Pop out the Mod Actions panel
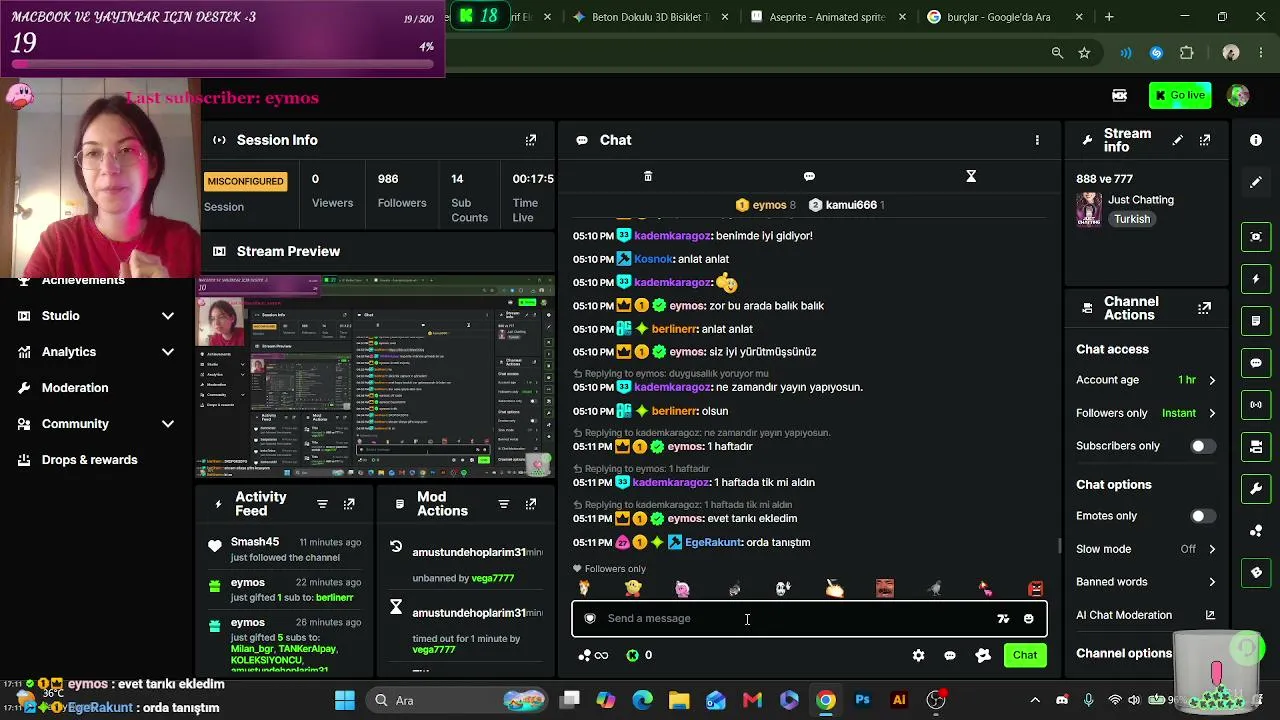This screenshot has height=720, width=1280. coord(531,504)
